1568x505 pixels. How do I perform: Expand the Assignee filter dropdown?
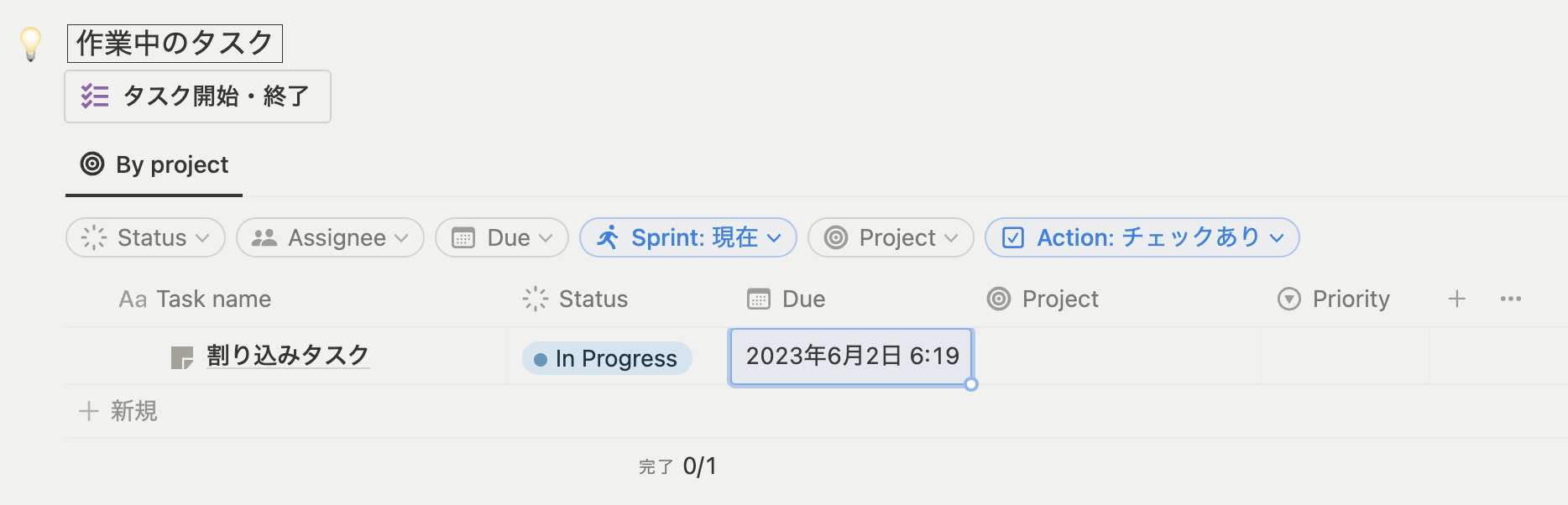330,237
